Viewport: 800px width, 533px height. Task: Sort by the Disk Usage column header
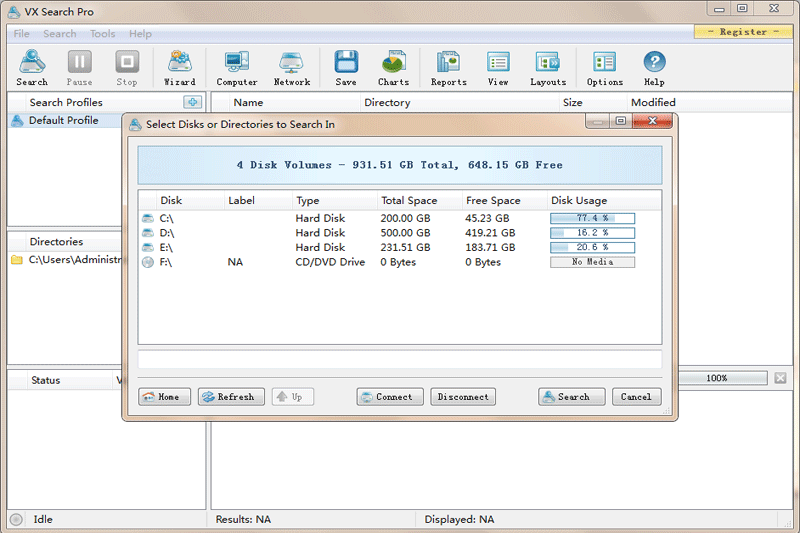(x=604, y=200)
